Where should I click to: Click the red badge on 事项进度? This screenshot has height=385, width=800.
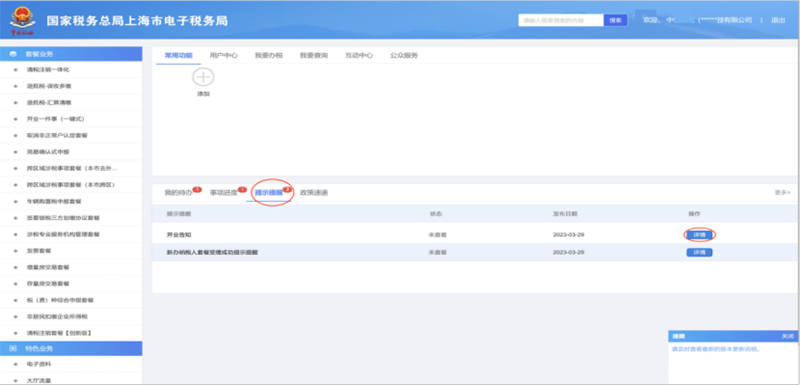242,190
